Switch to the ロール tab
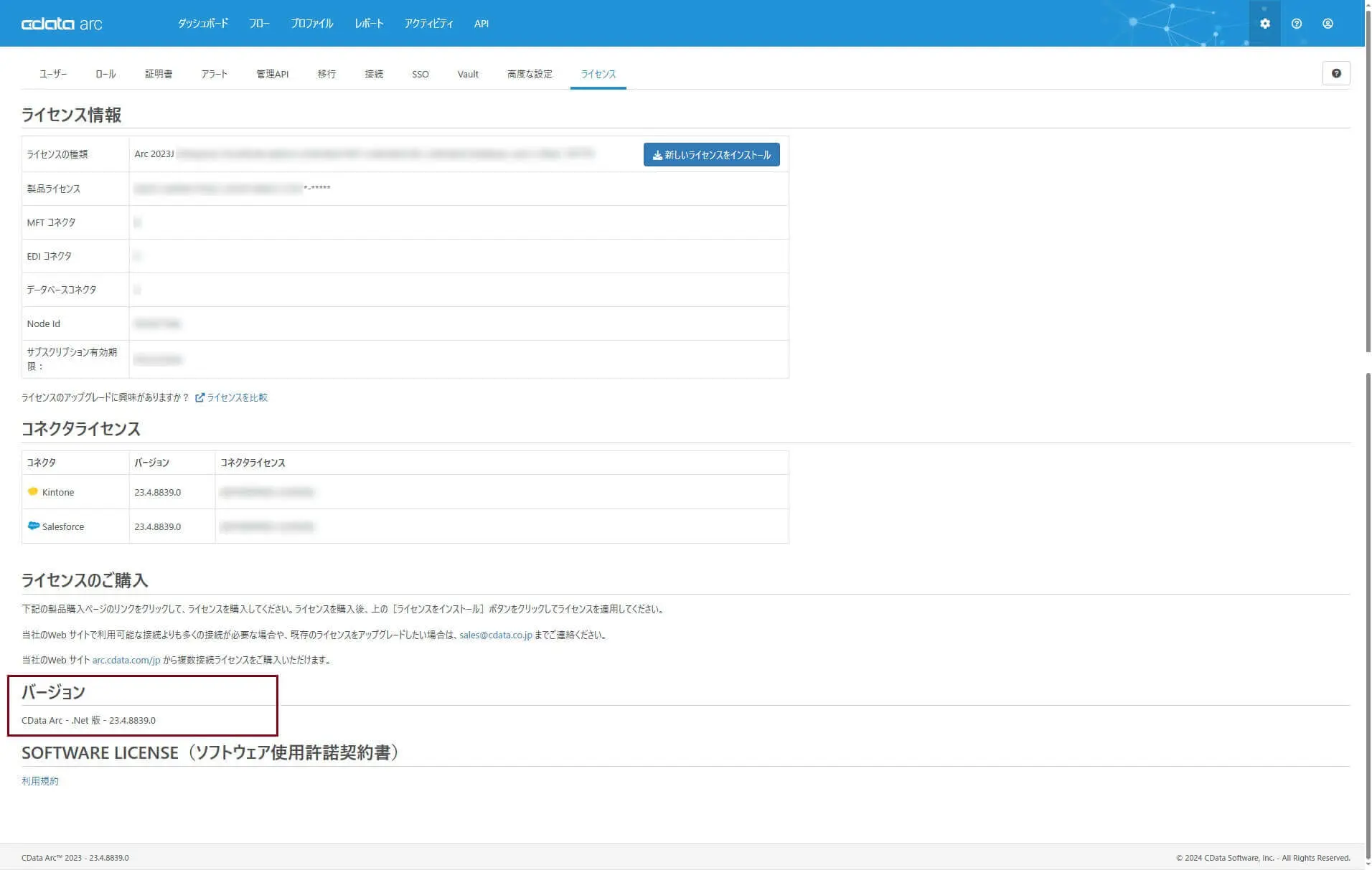The width and height of the screenshot is (1372, 870). click(105, 74)
